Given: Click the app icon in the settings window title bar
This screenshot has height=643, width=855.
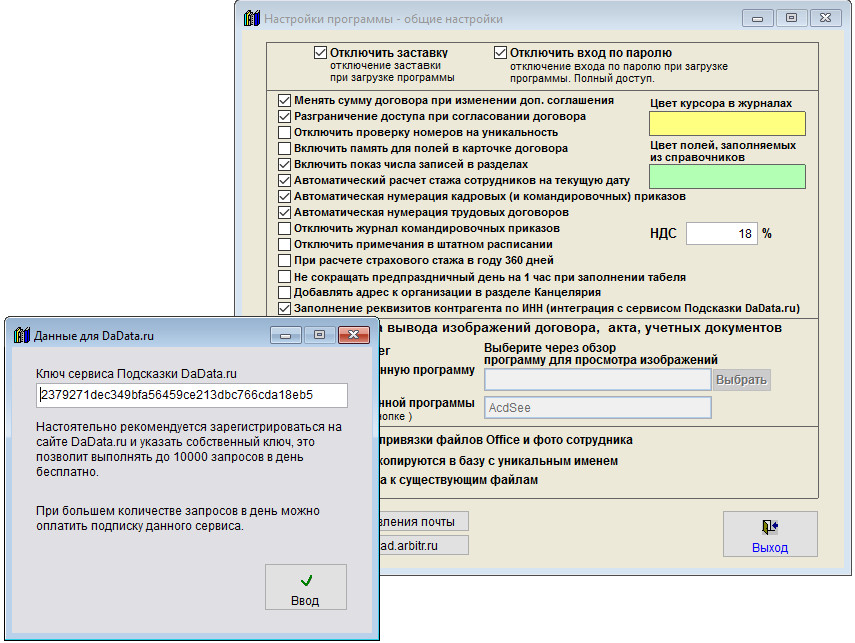Looking at the screenshot, I should pos(252,18).
